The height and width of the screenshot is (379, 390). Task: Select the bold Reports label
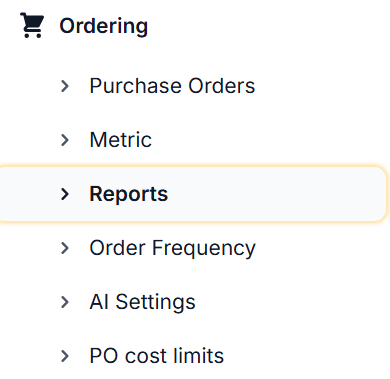pyautogui.click(x=129, y=194)
